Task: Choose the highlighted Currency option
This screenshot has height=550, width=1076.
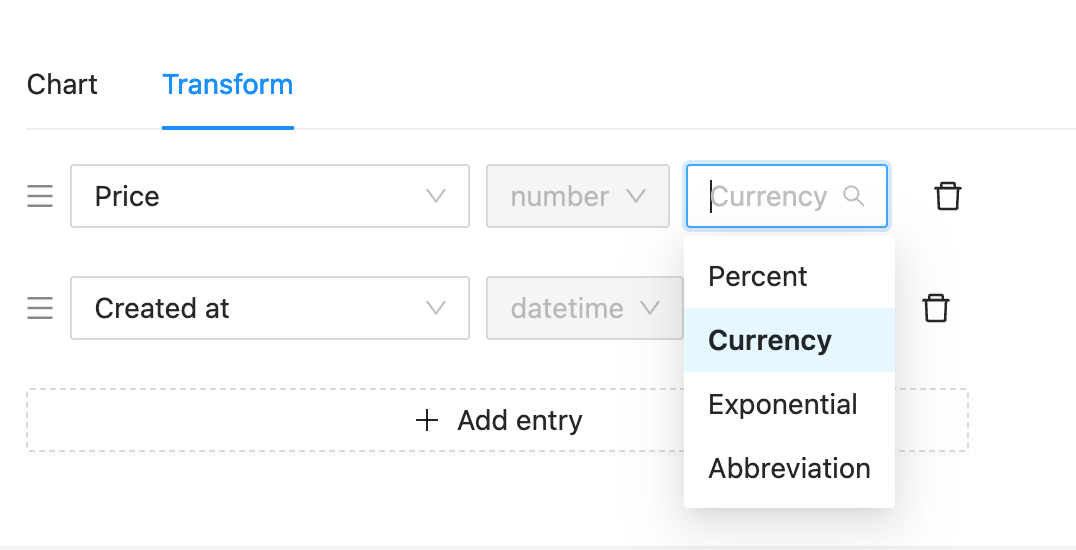Action: (x=789, y=341)
